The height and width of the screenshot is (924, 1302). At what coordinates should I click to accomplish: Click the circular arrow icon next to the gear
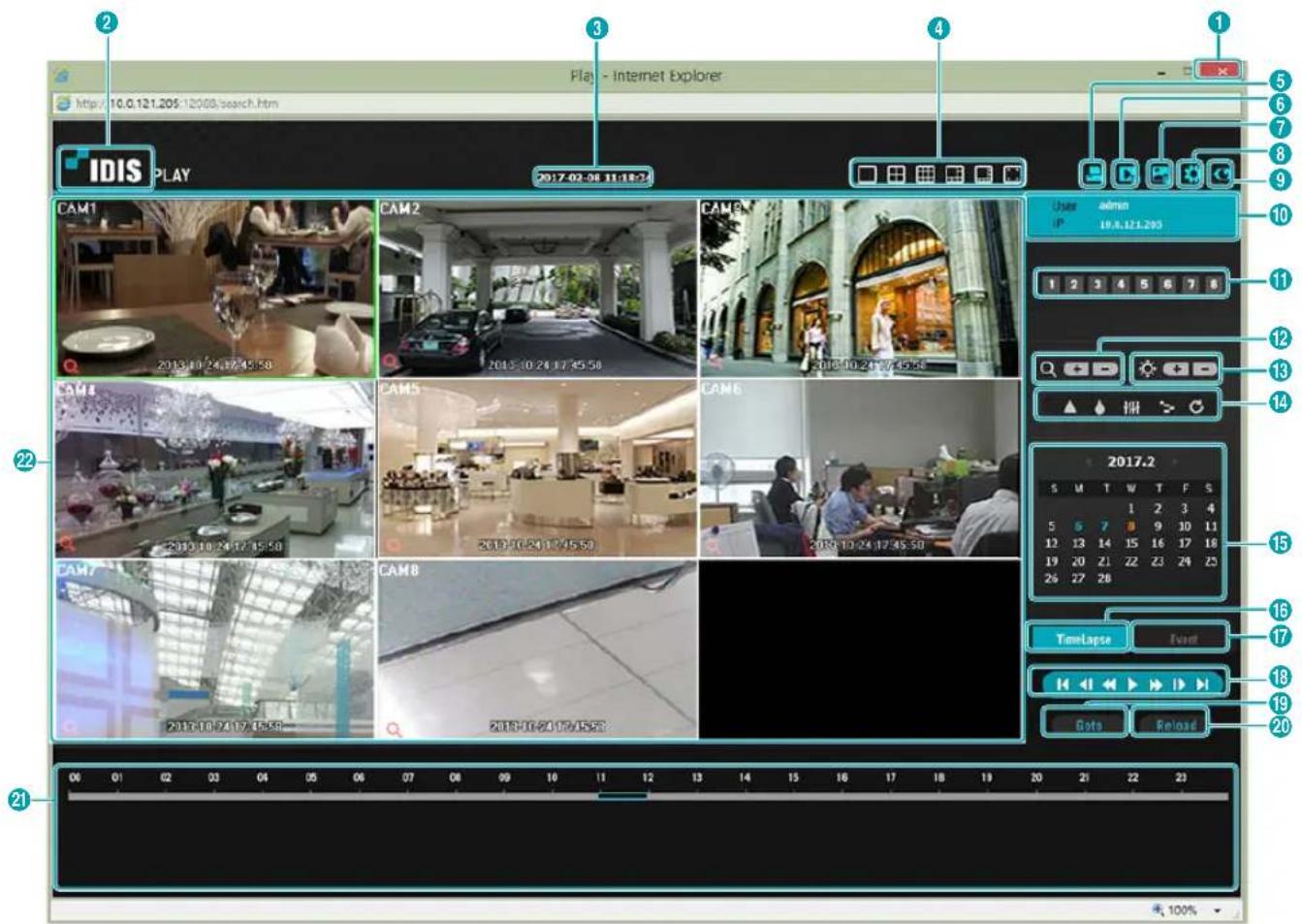pos(1221,175)
